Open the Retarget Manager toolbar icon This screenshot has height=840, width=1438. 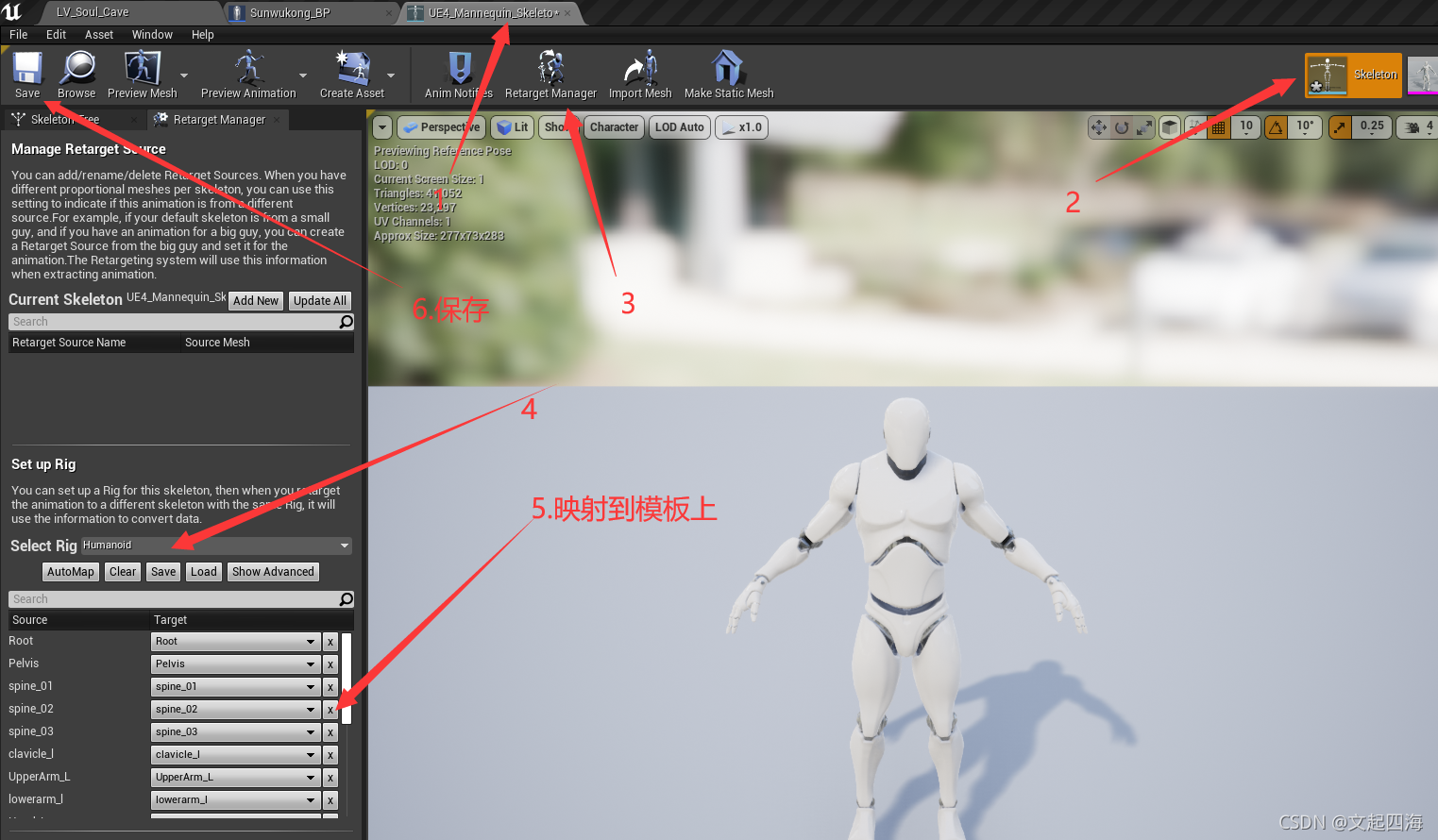click(550, 75)
